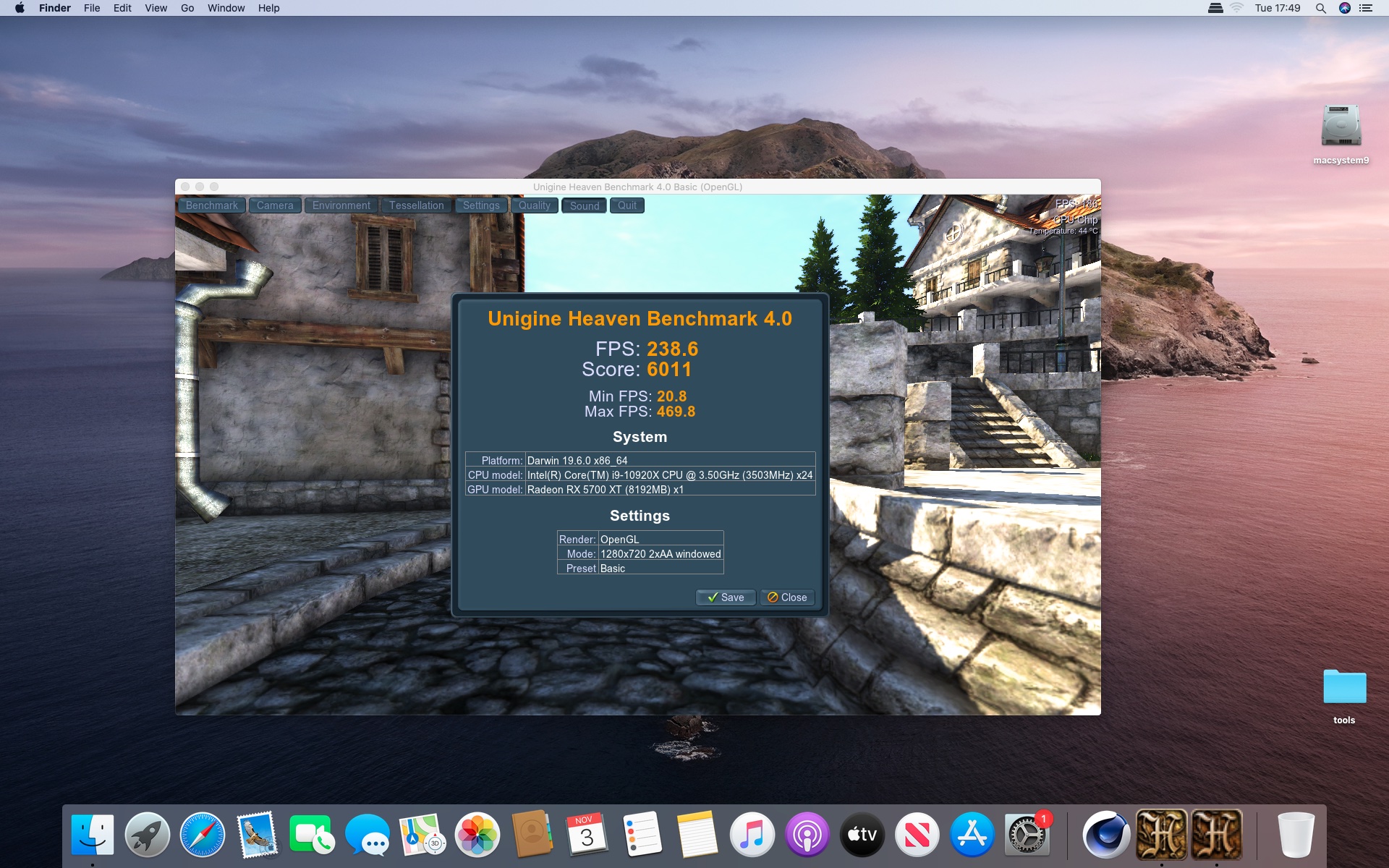Open the Finder File menu
The height and width of the screenshot is (868, 1389).
click(x=92, y=8)
